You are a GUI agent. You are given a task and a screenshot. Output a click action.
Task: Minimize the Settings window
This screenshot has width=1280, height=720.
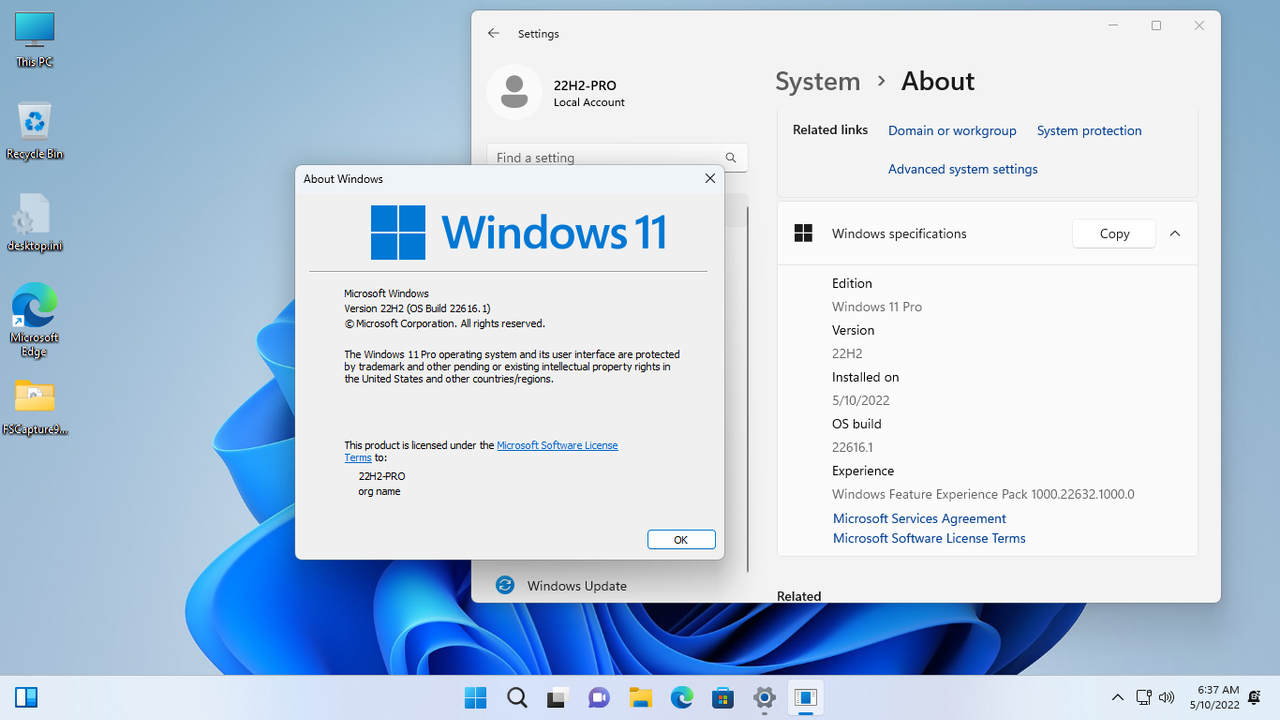(x=1114, y=26)
